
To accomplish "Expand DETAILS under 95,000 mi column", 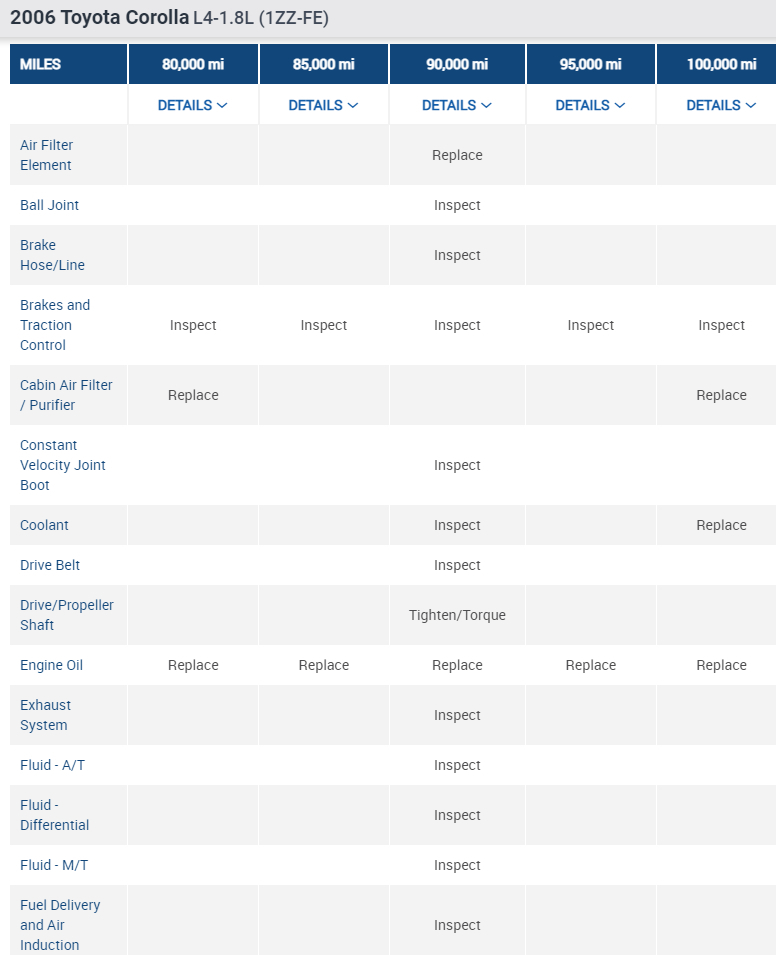I will pyautogui.click(x=590, y=105).
